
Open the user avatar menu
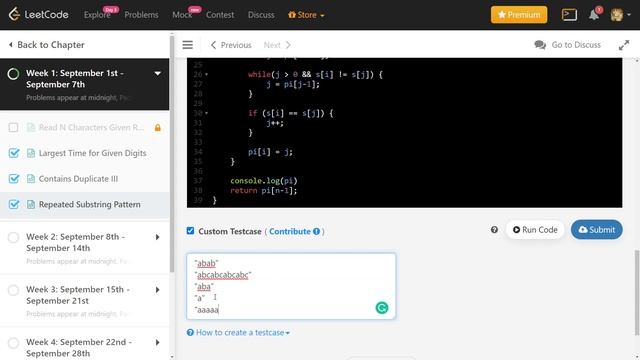[x=620, y=15]
